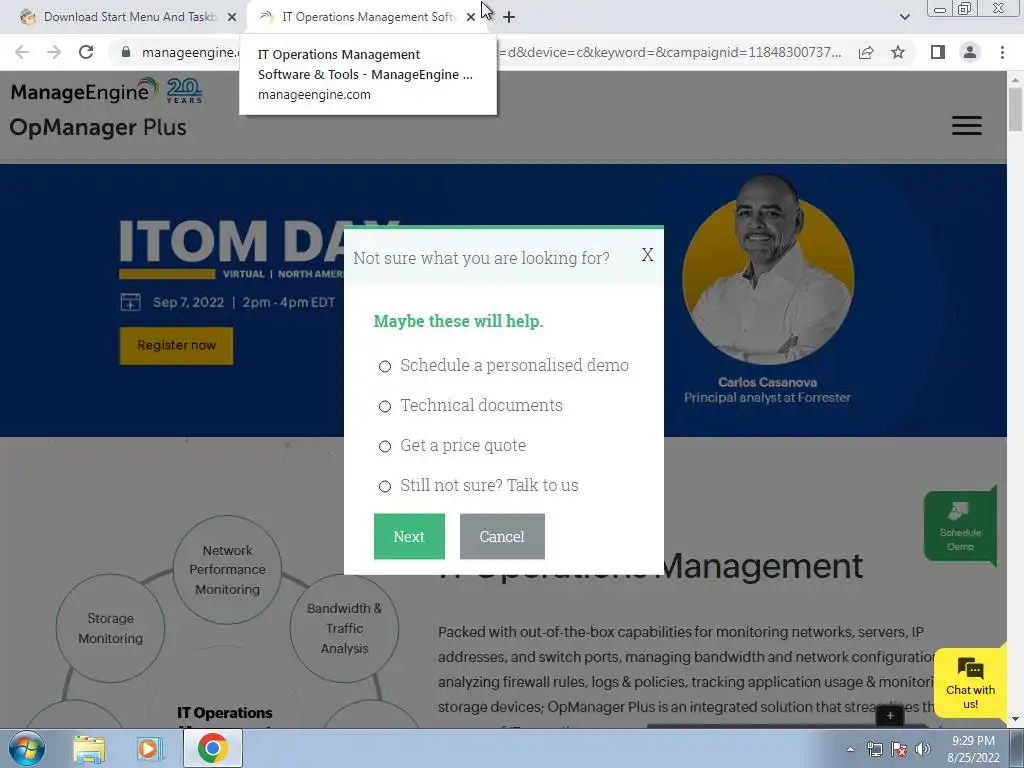
Task: Open the tab search dropdown chevron
Action: coord(904,17)
